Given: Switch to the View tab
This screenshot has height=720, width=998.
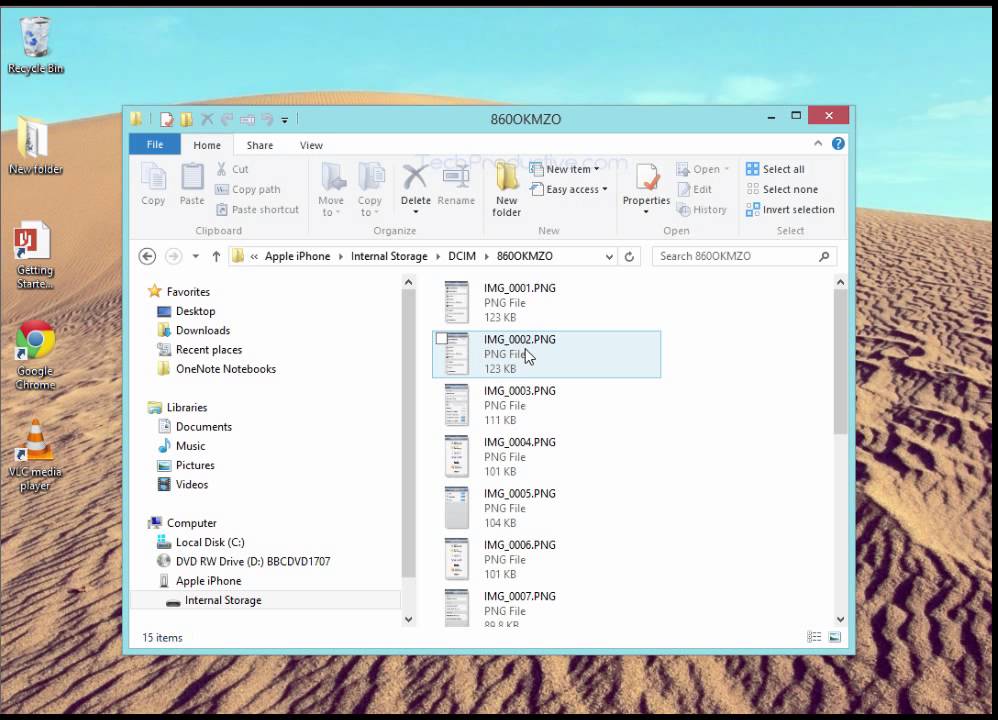Looking at the screenshot, I should (x=311, y=145).
